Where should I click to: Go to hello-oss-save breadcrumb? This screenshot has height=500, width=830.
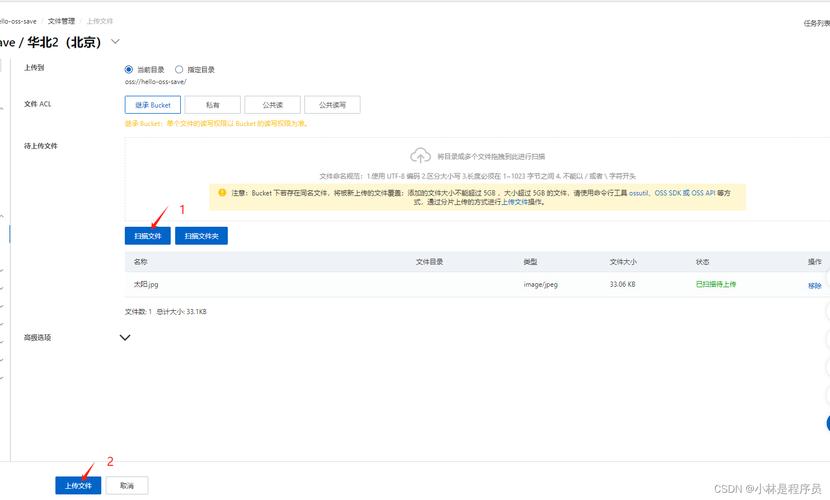[18, 21]
